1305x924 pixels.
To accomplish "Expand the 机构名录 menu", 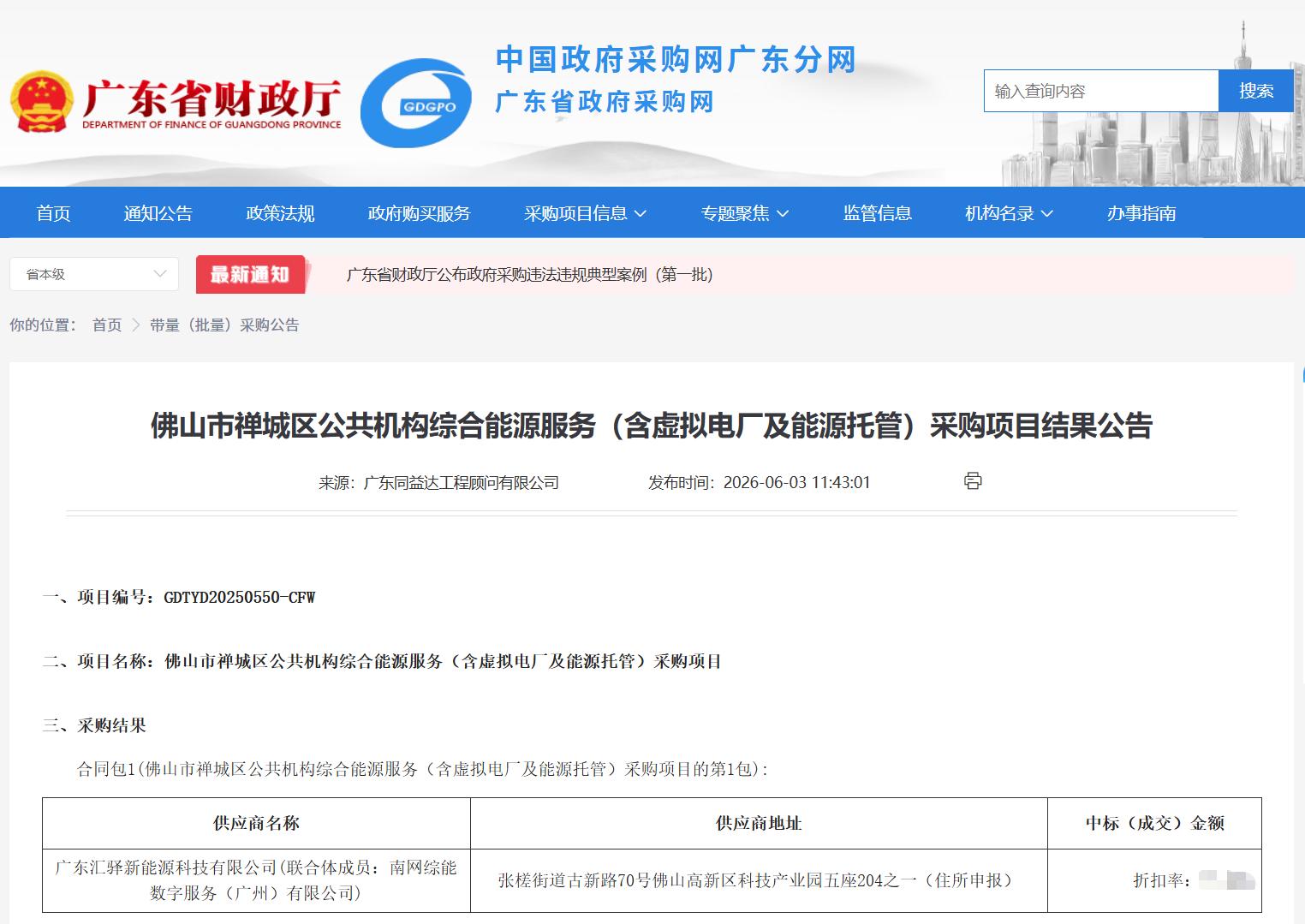I will pos(1010,213).
